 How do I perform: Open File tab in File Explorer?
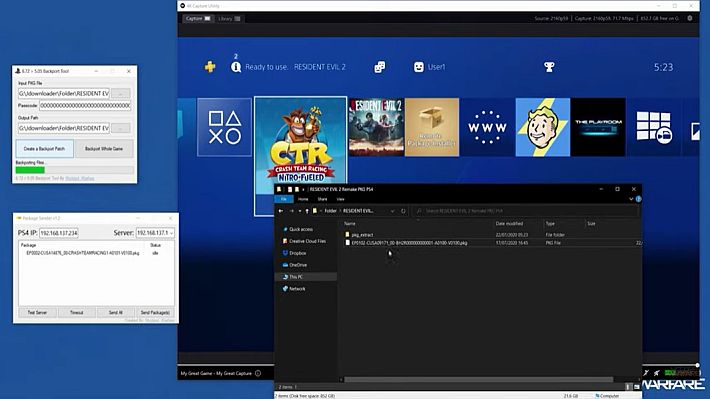tap(284, 199)
